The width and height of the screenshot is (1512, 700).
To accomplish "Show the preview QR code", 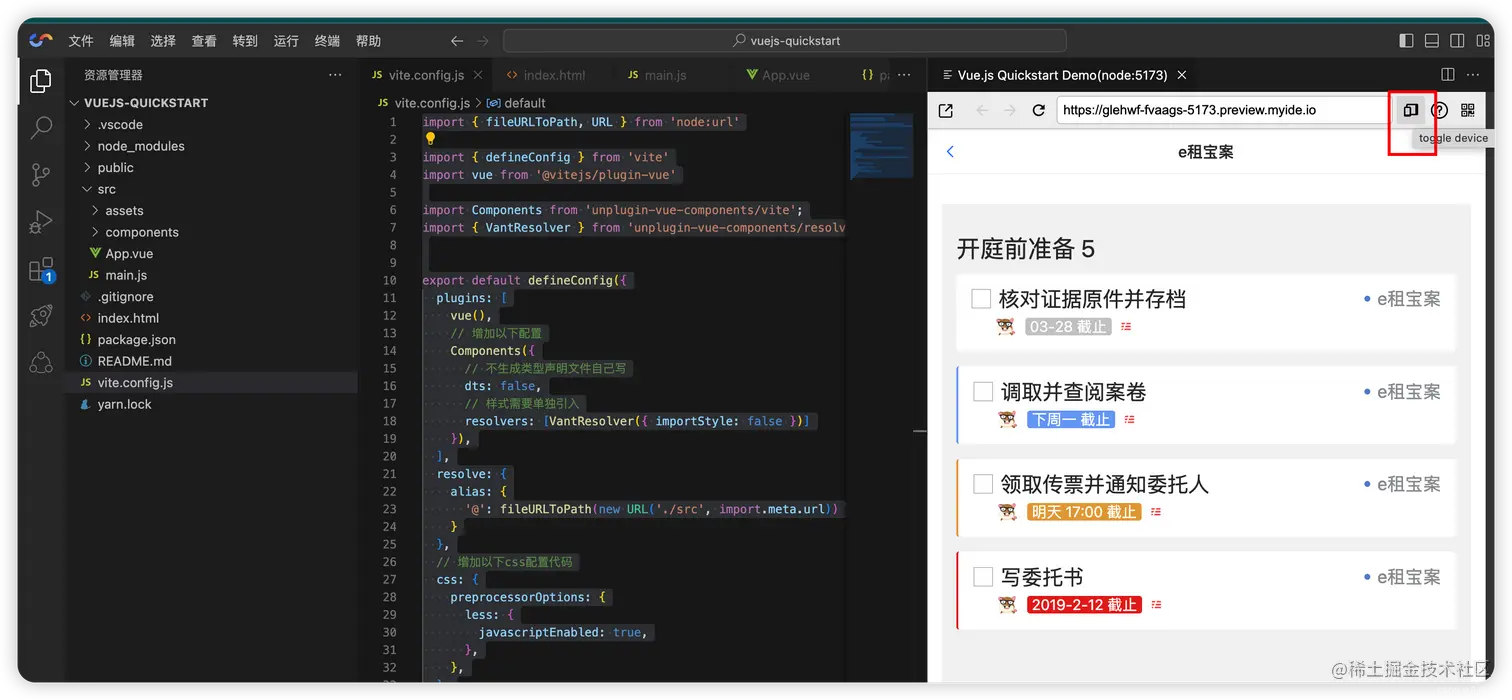I will tap(1467, 110).
